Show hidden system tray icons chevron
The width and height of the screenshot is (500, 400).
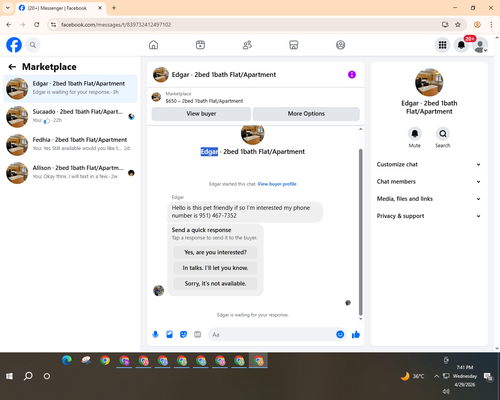point(436,376)
